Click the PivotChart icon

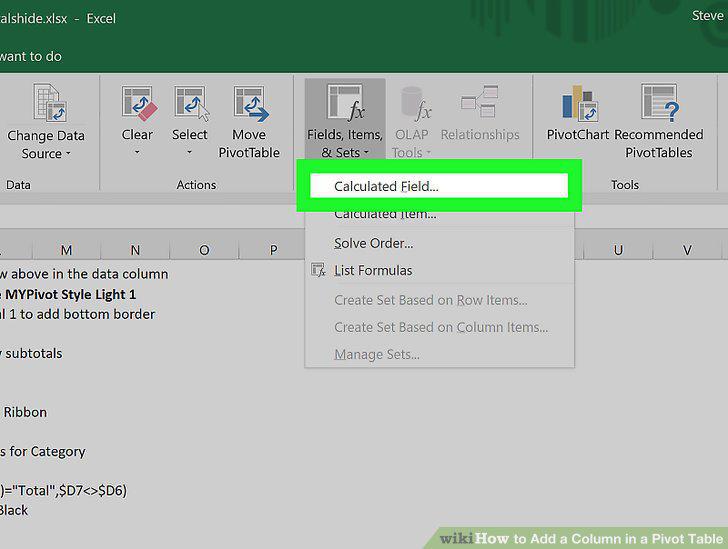[x=579, y=102]
